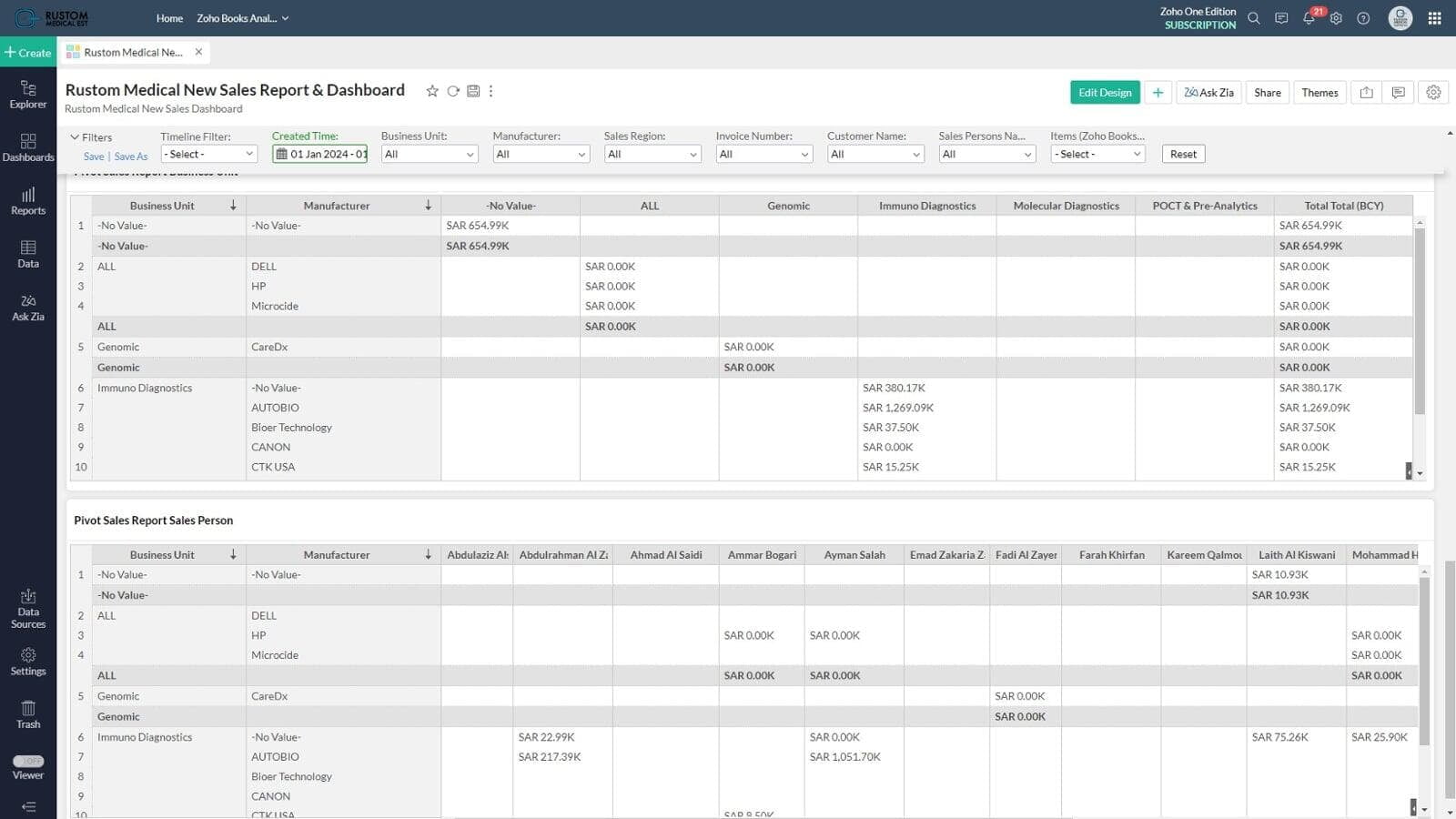1456x819 pixels.
Task: Open the Items (Zoho Books) filter dropdown
Action: (x=1098, y=154)
